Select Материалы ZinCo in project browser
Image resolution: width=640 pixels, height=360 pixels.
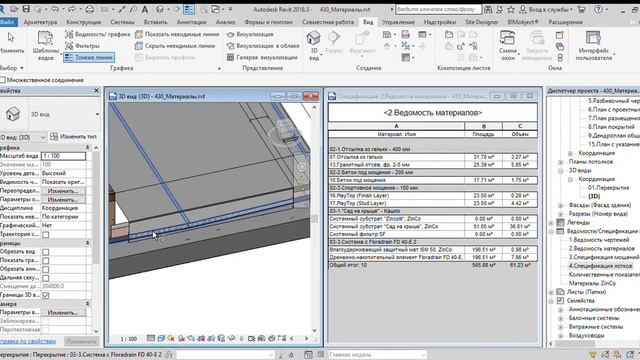(x=592, y=283)
